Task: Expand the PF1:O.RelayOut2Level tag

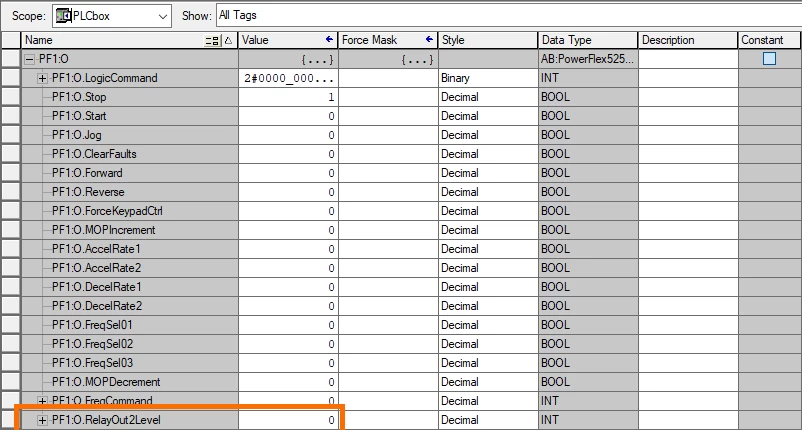Action: [x=42, y=420]
